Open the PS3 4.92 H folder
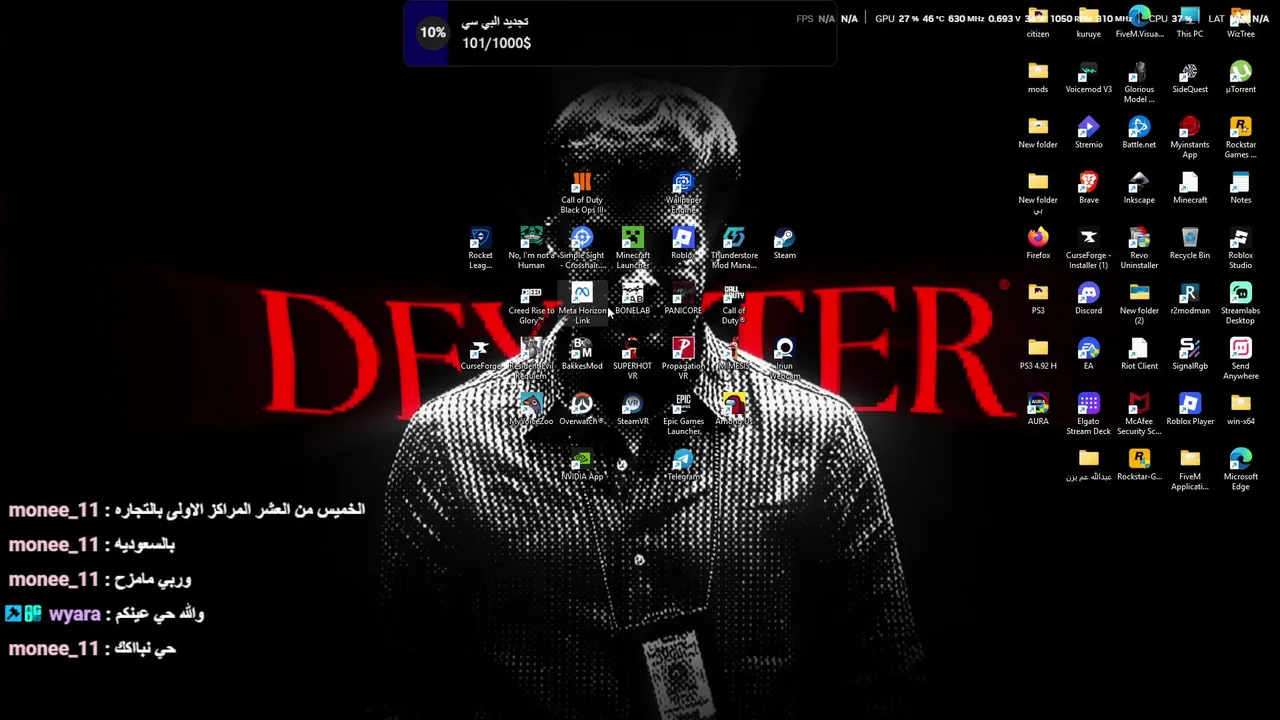 (x=1038, y=354)
